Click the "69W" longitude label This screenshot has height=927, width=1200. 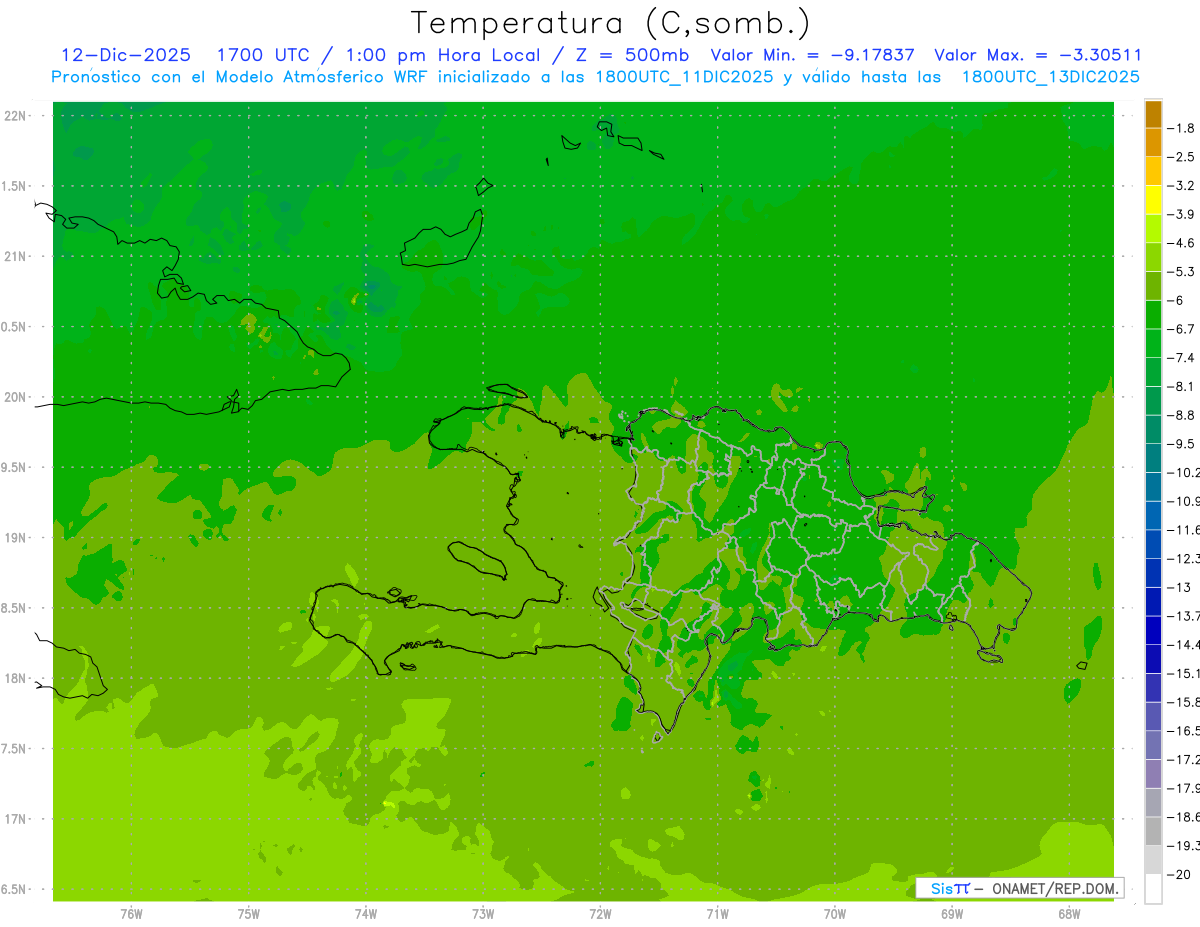pos(952,913)
